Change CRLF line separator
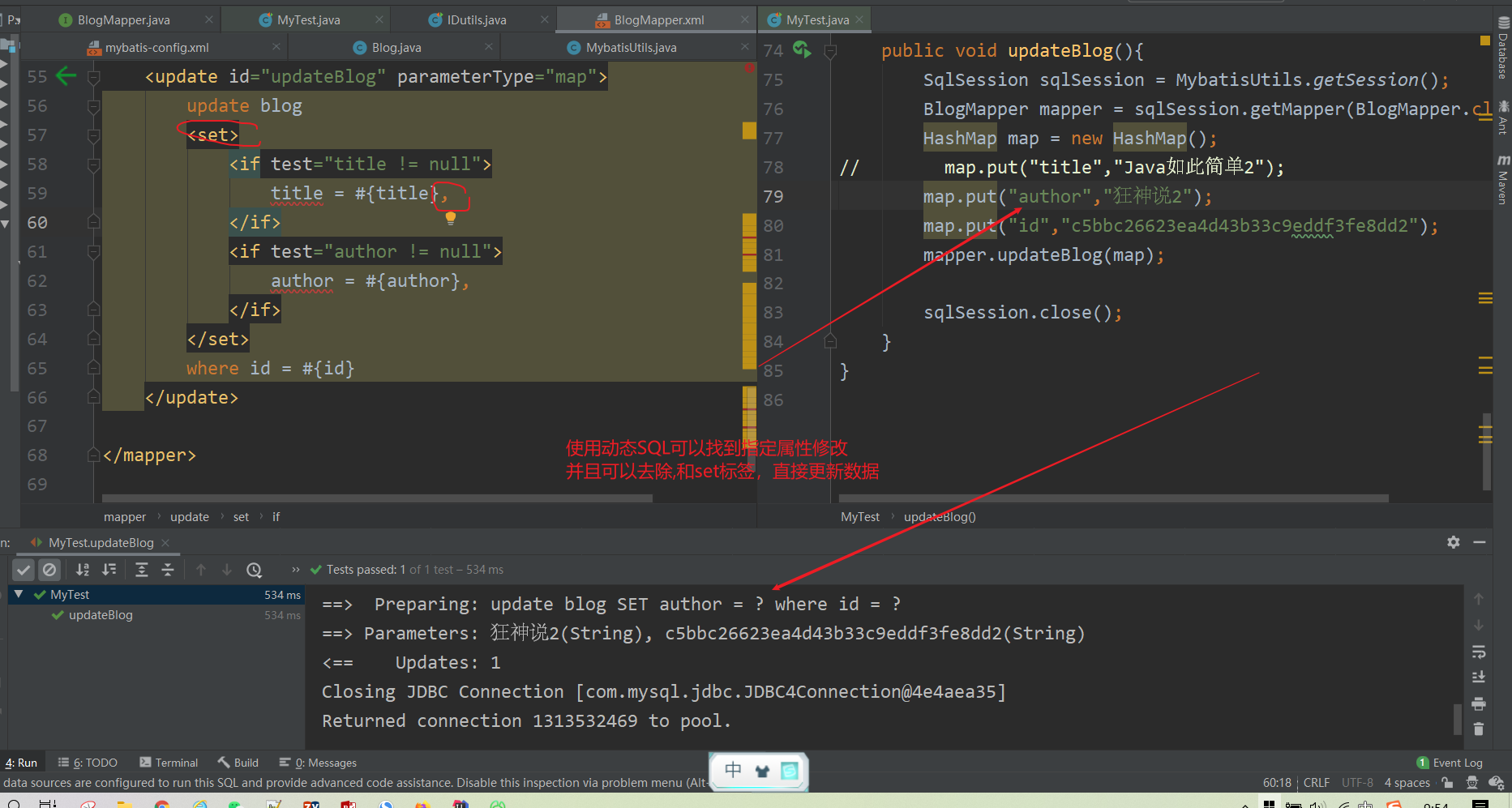This screenshot has height=808, width=1512. coord(1317,783)
